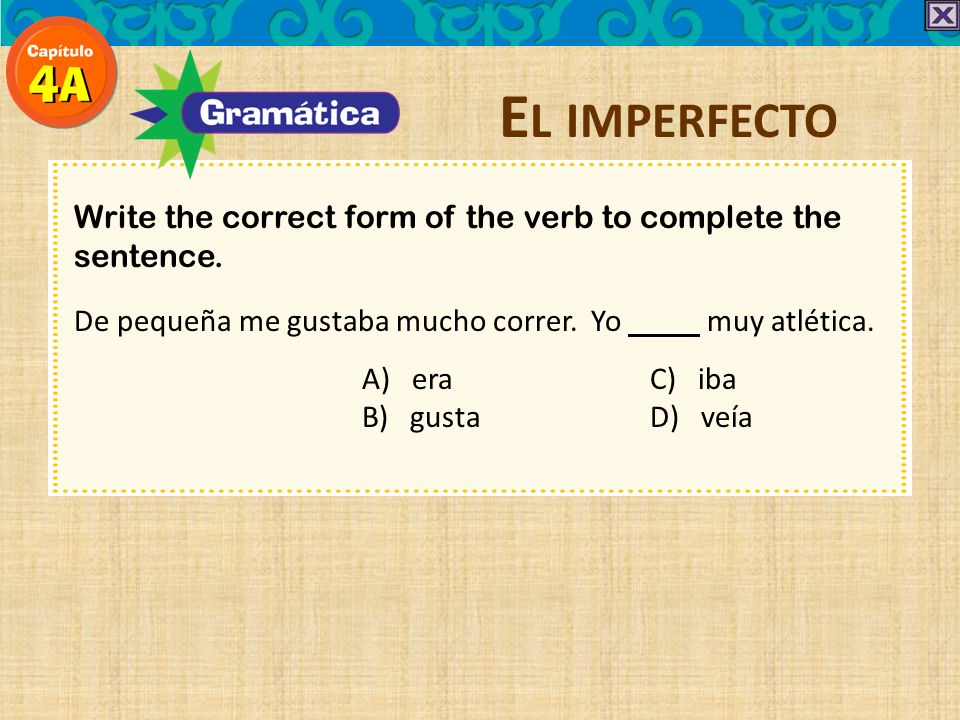Choose answer option iba

tap(717, 379)
